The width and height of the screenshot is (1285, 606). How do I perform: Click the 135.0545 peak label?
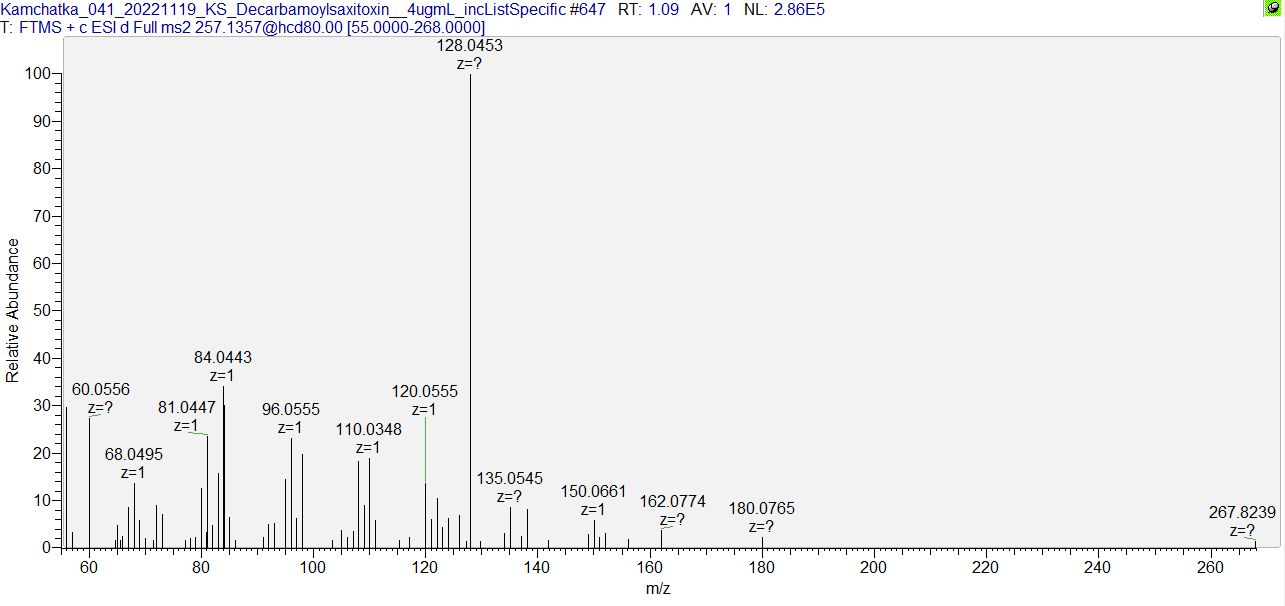coord(509,479)
